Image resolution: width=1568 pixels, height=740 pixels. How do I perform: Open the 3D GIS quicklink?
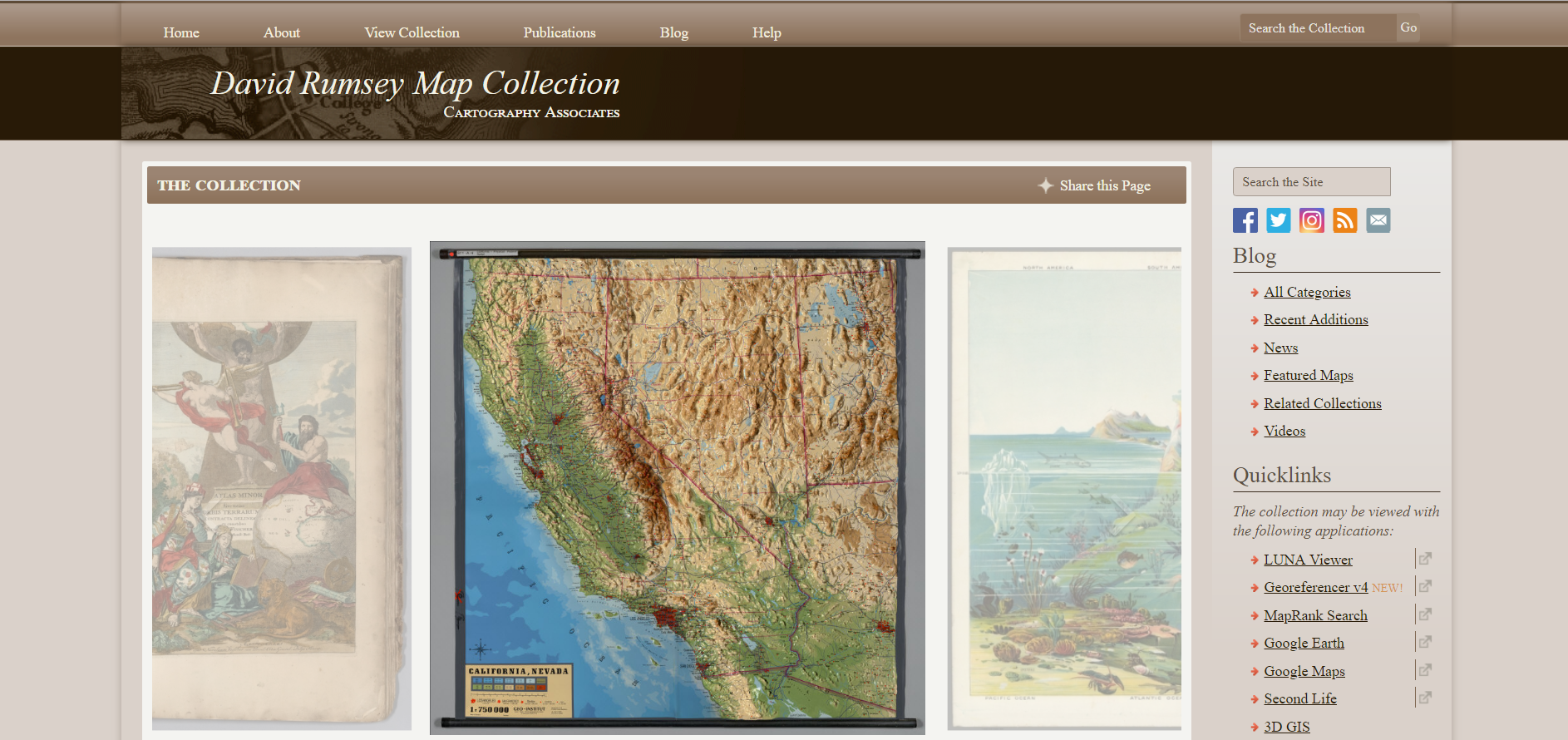point(1286,727)
